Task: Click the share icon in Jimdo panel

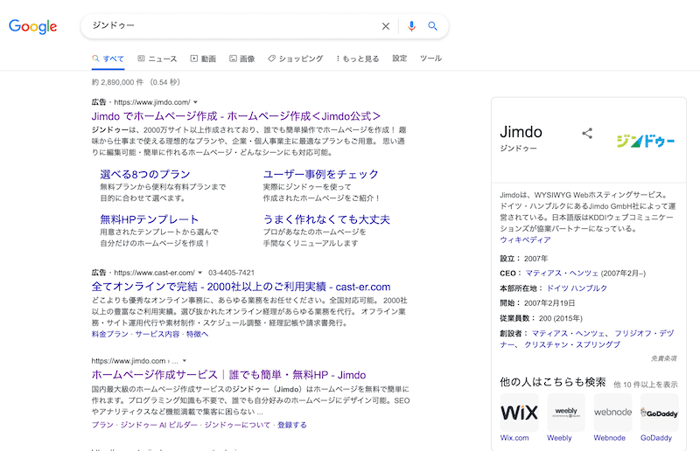Action: click(x=587, y=133)
